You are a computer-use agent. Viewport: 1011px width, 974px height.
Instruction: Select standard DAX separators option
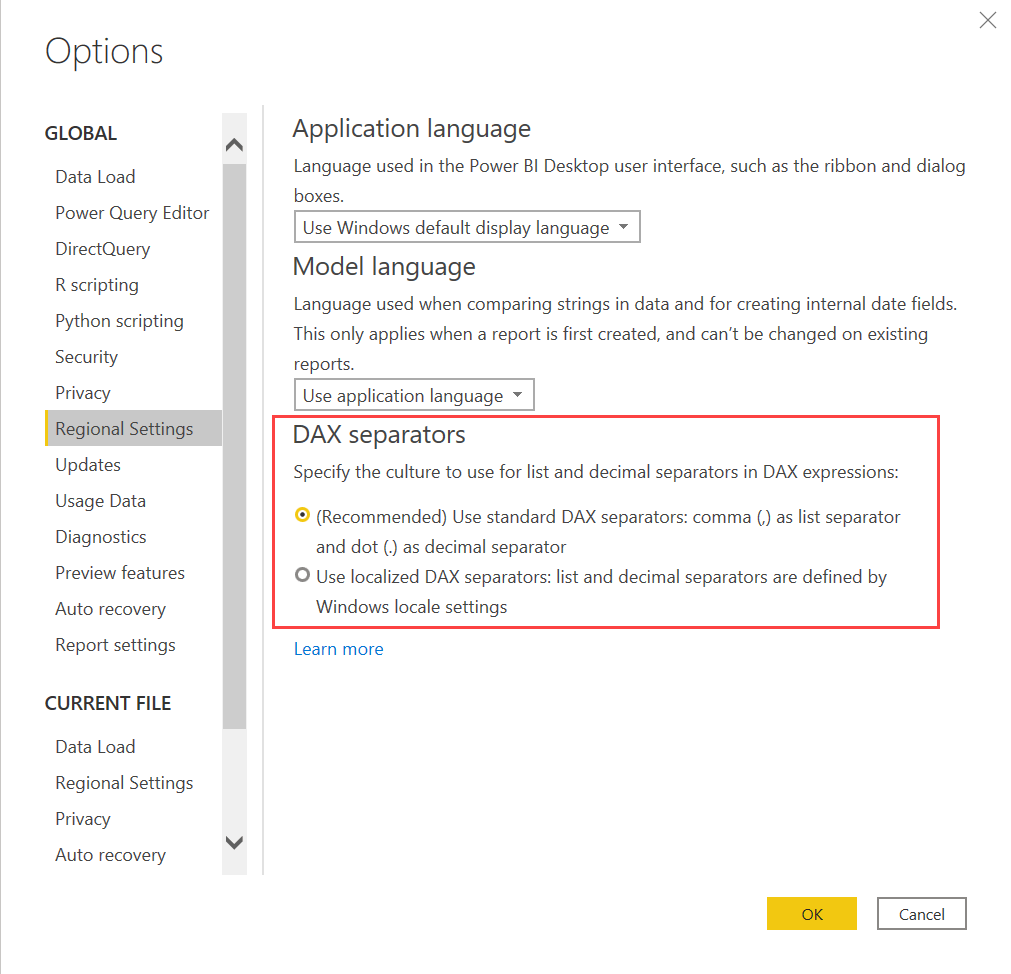[x=302, y=515]
